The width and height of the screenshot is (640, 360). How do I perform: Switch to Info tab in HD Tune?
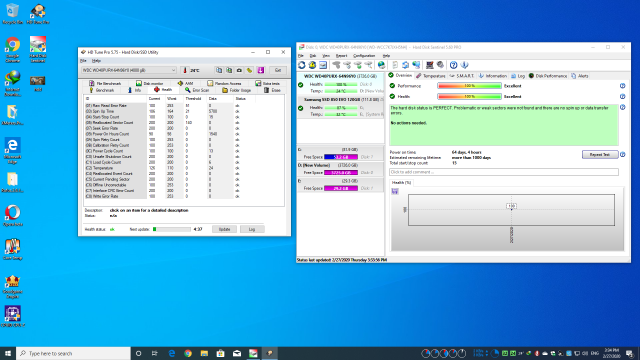135,90
